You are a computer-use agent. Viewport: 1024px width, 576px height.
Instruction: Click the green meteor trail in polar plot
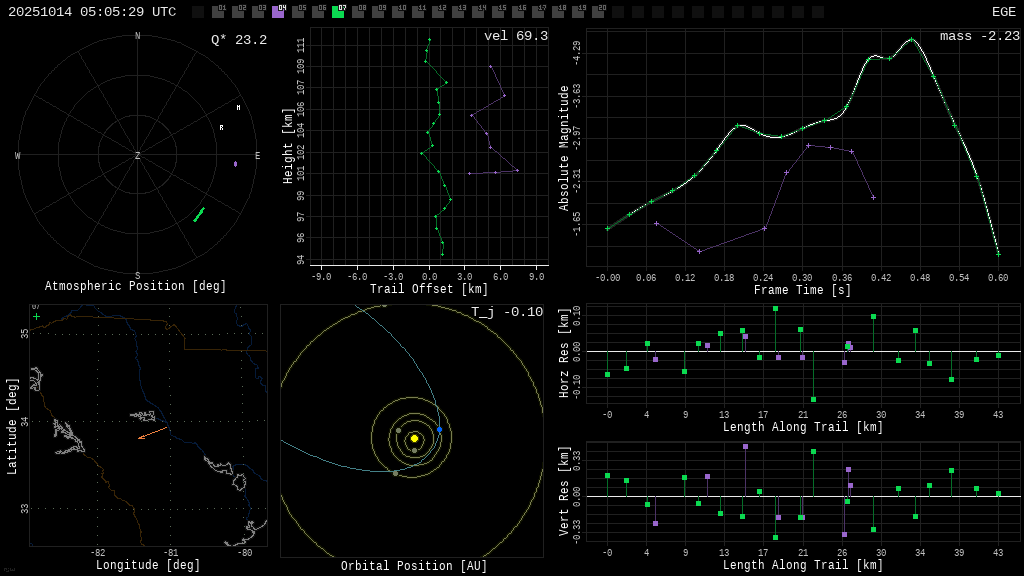tap(199, 215)
